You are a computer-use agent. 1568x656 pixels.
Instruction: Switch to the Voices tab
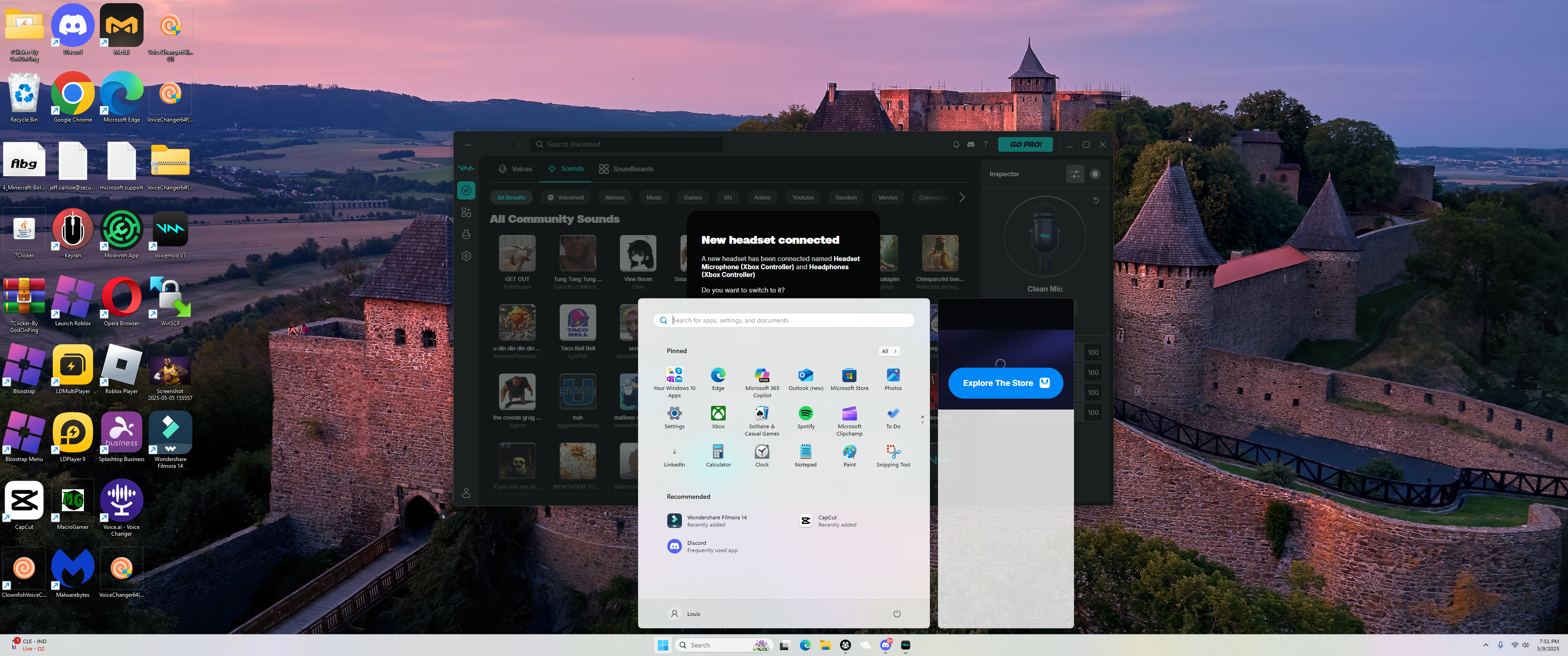[515, 169]
